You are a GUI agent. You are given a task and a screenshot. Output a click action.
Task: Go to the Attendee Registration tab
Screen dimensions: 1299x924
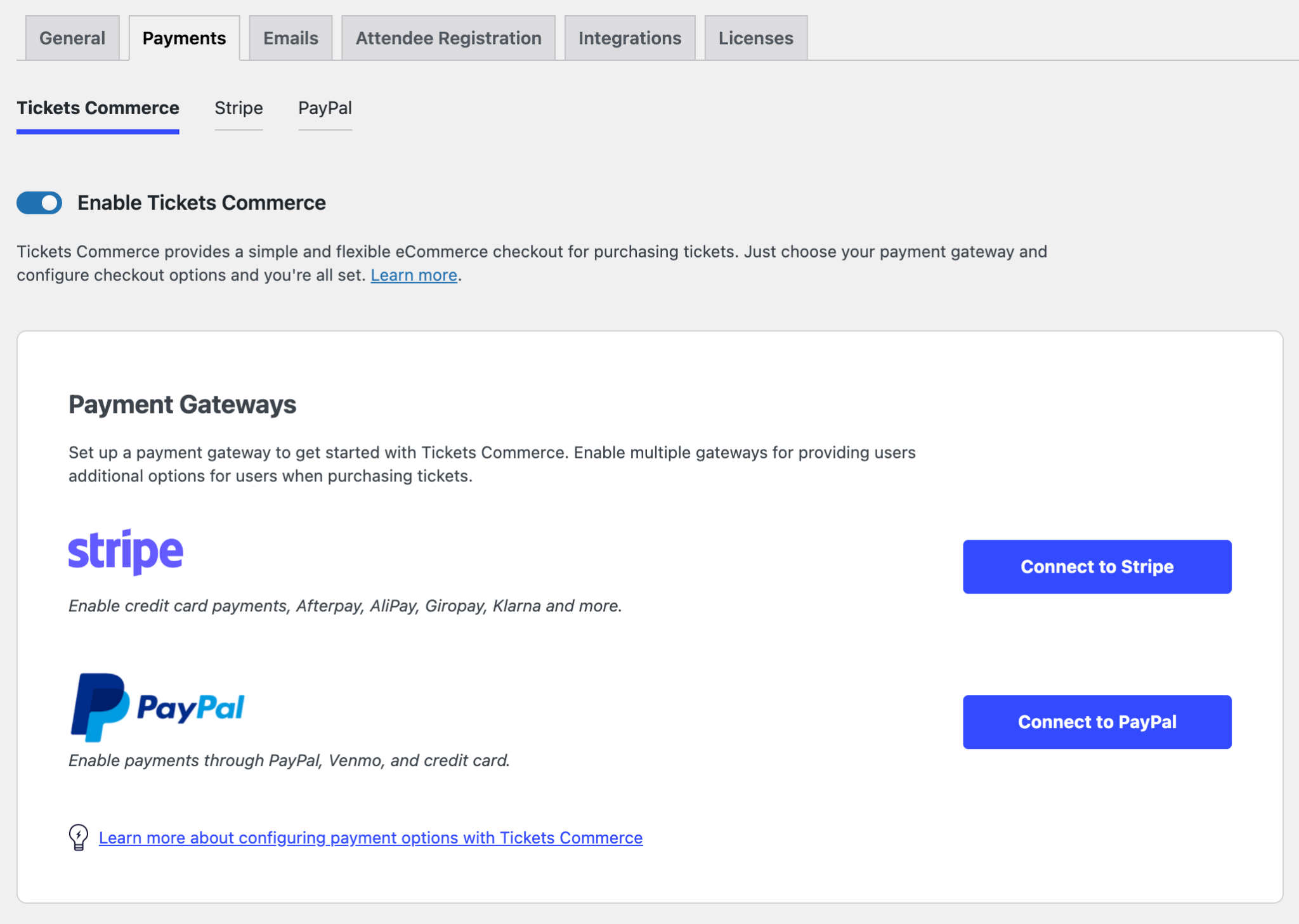point(448,38)
